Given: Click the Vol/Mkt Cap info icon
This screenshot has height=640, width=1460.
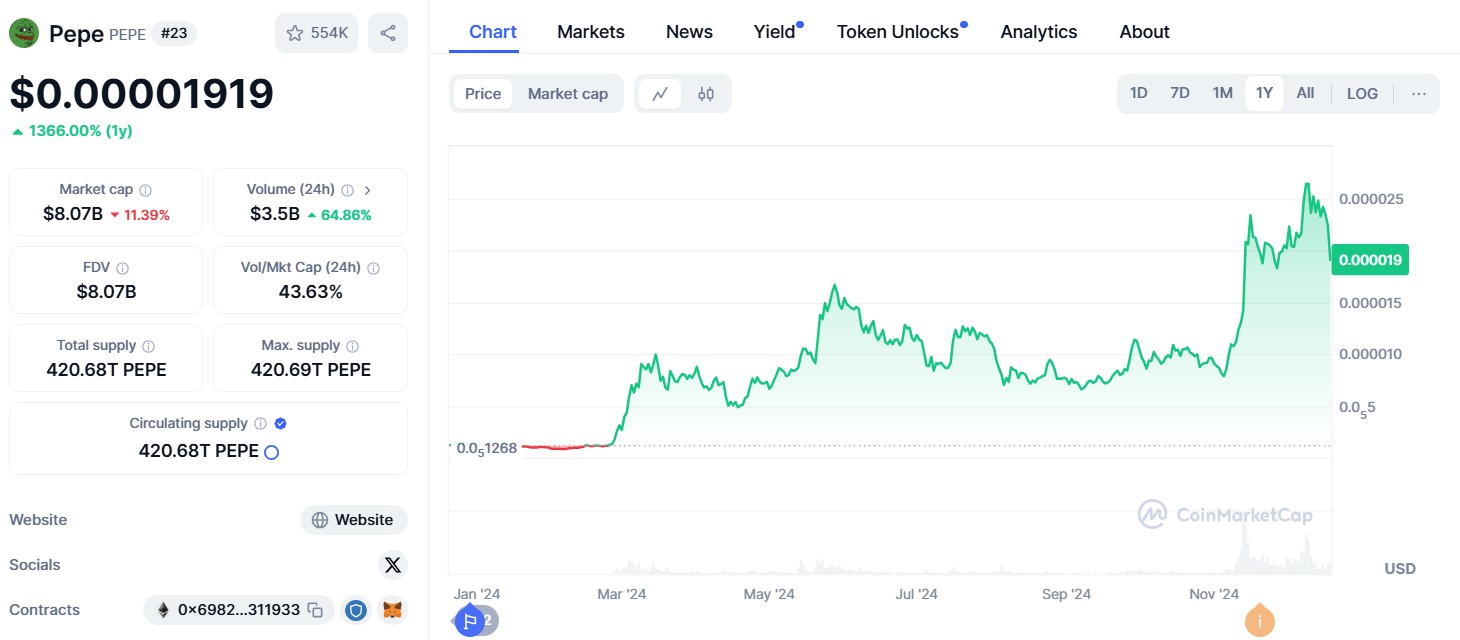Looking at the screenshot, I should pyautogui.click(x=373, y=268).
